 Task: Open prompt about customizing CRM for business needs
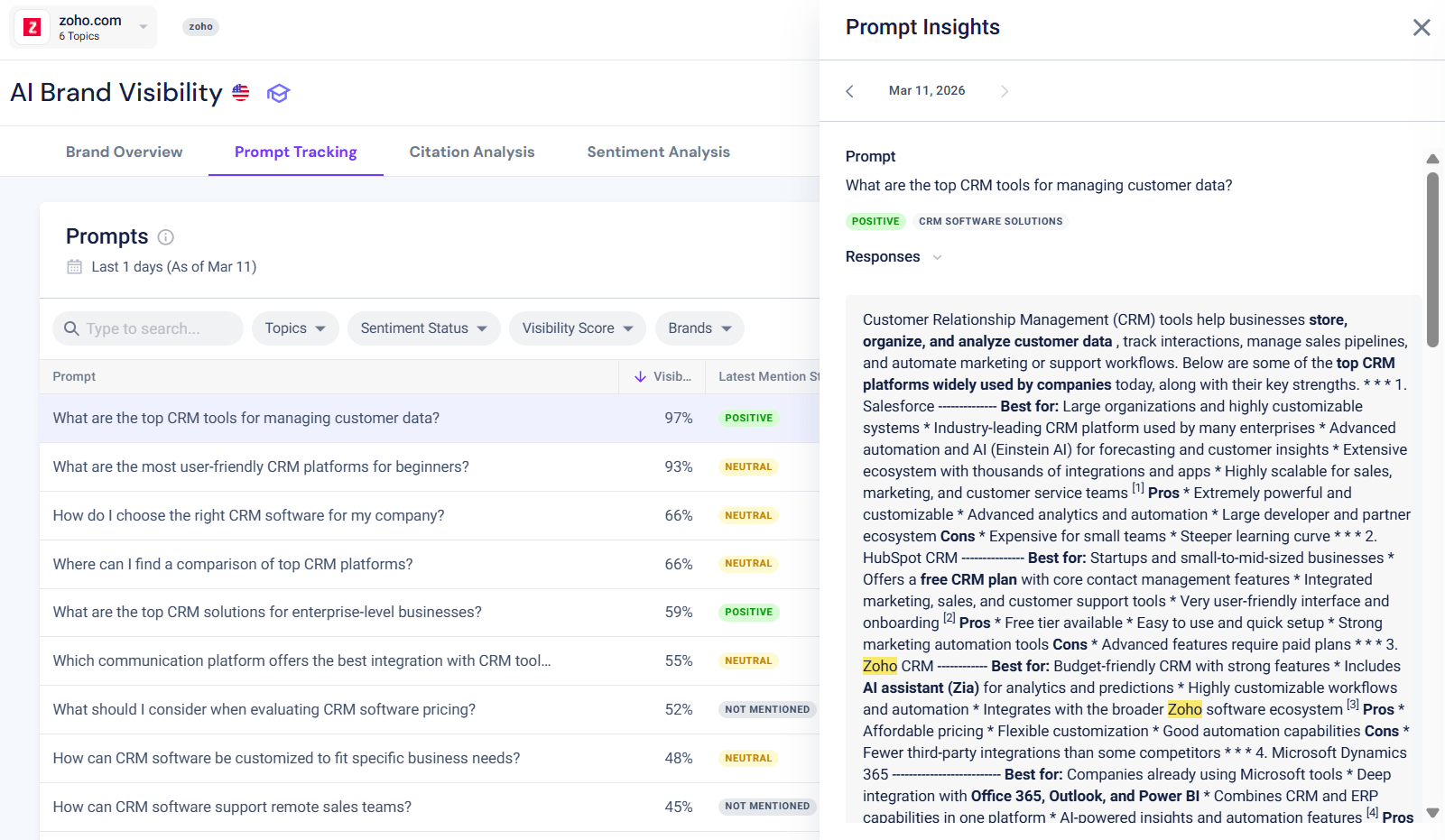pos(286,758)
